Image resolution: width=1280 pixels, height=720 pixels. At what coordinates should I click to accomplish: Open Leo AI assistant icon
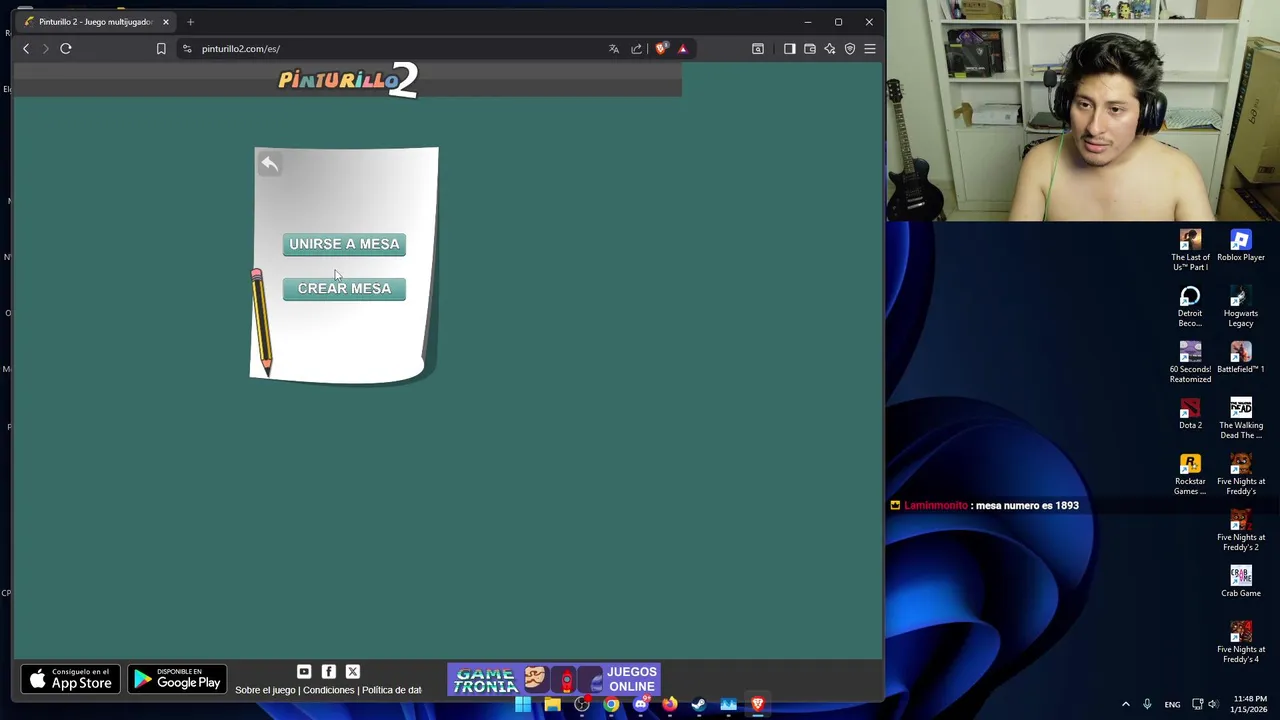(x=830, y=48)
